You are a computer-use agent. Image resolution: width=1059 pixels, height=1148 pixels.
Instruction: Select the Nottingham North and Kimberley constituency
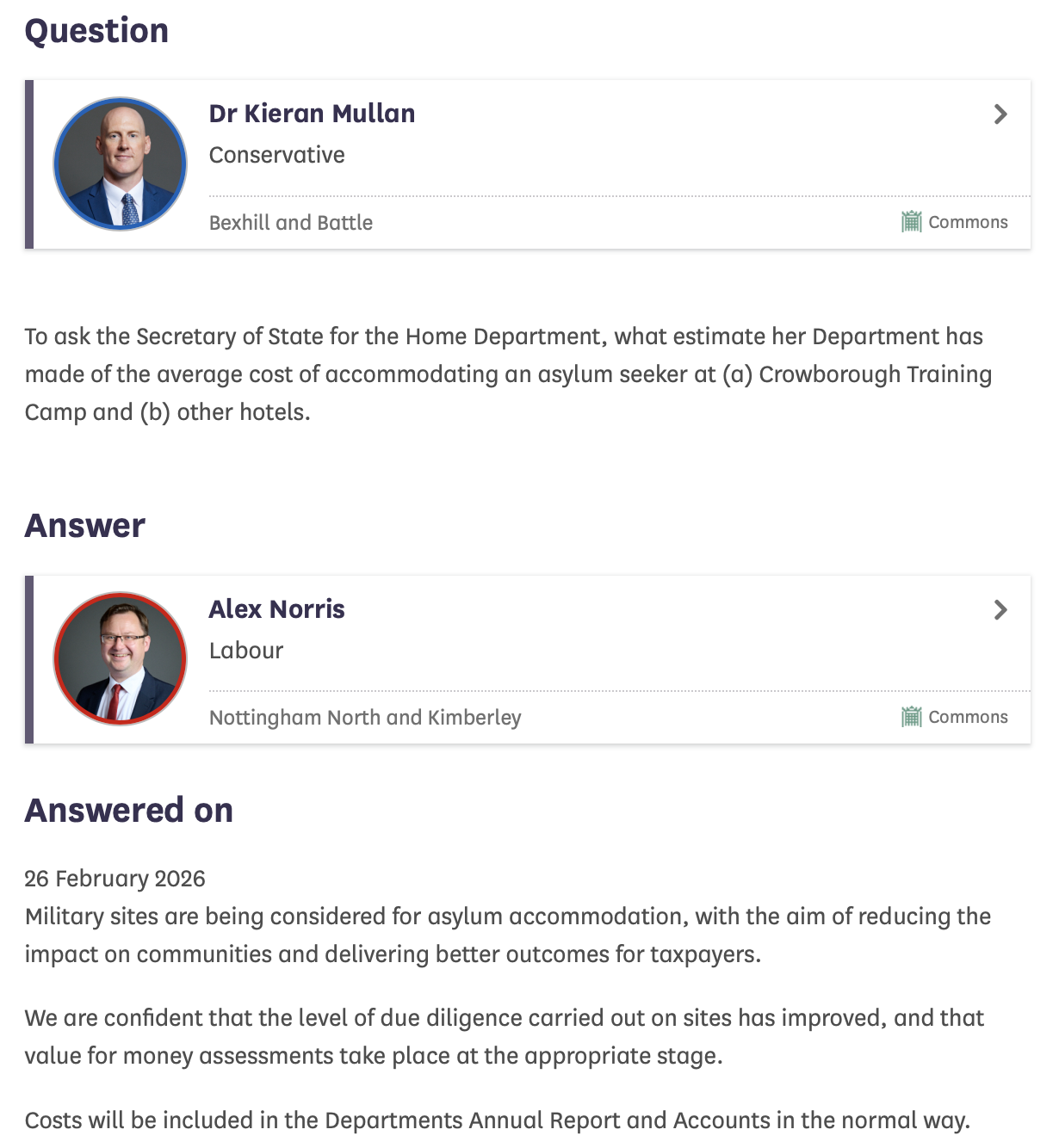[365, 718]
